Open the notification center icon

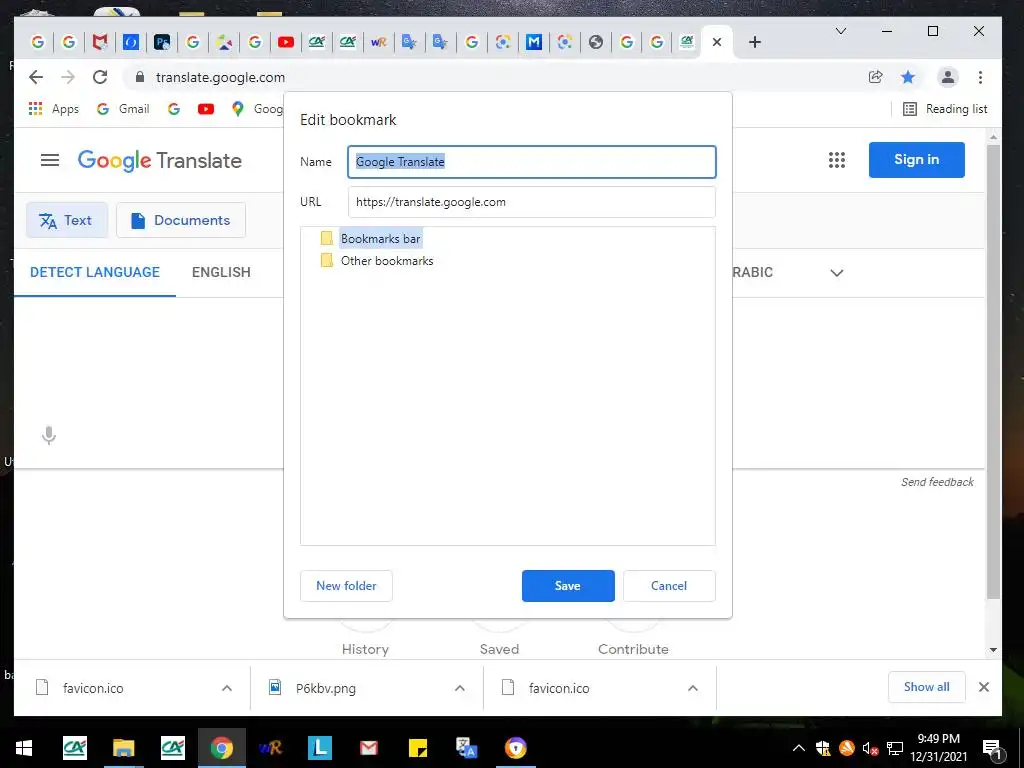point(992,749)
